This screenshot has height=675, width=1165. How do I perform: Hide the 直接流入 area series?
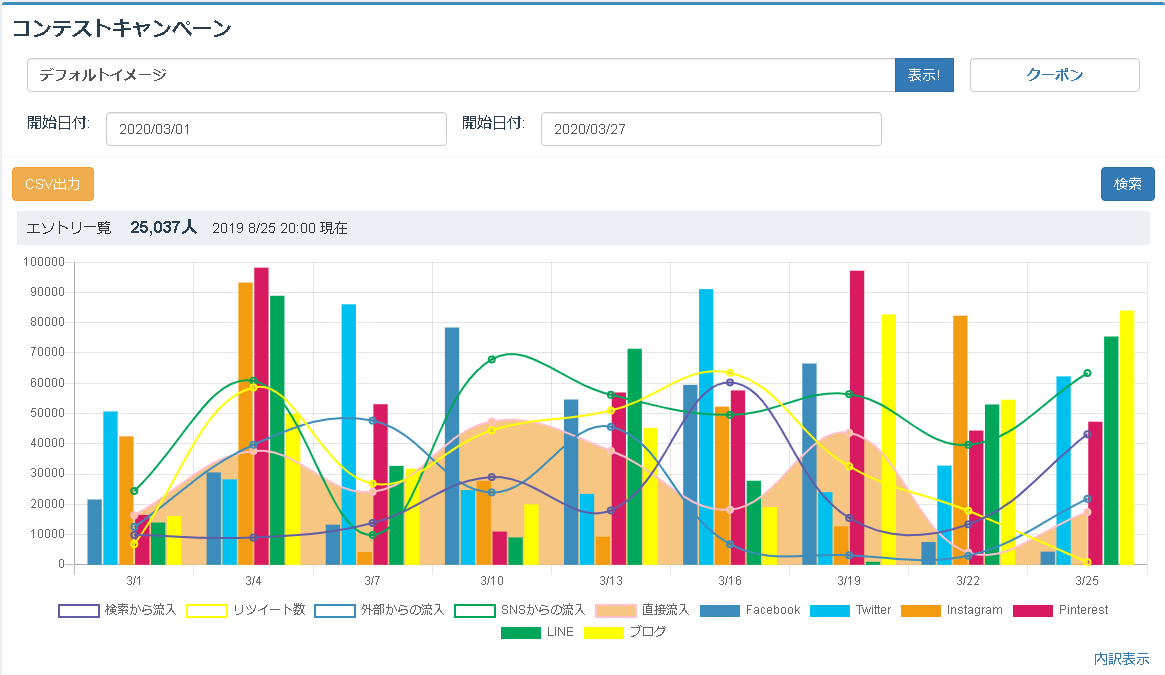642,610
